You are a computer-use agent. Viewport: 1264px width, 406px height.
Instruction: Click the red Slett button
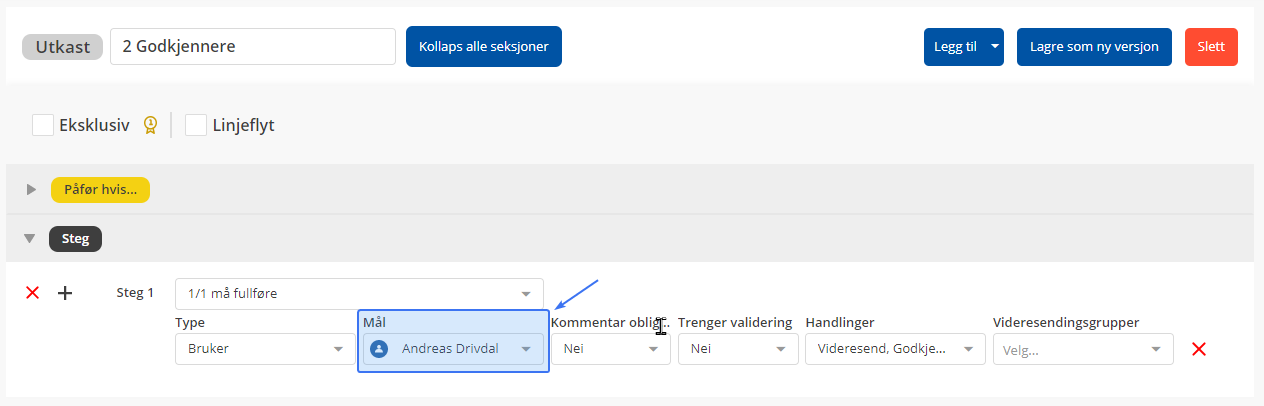tap(1210, 47)
